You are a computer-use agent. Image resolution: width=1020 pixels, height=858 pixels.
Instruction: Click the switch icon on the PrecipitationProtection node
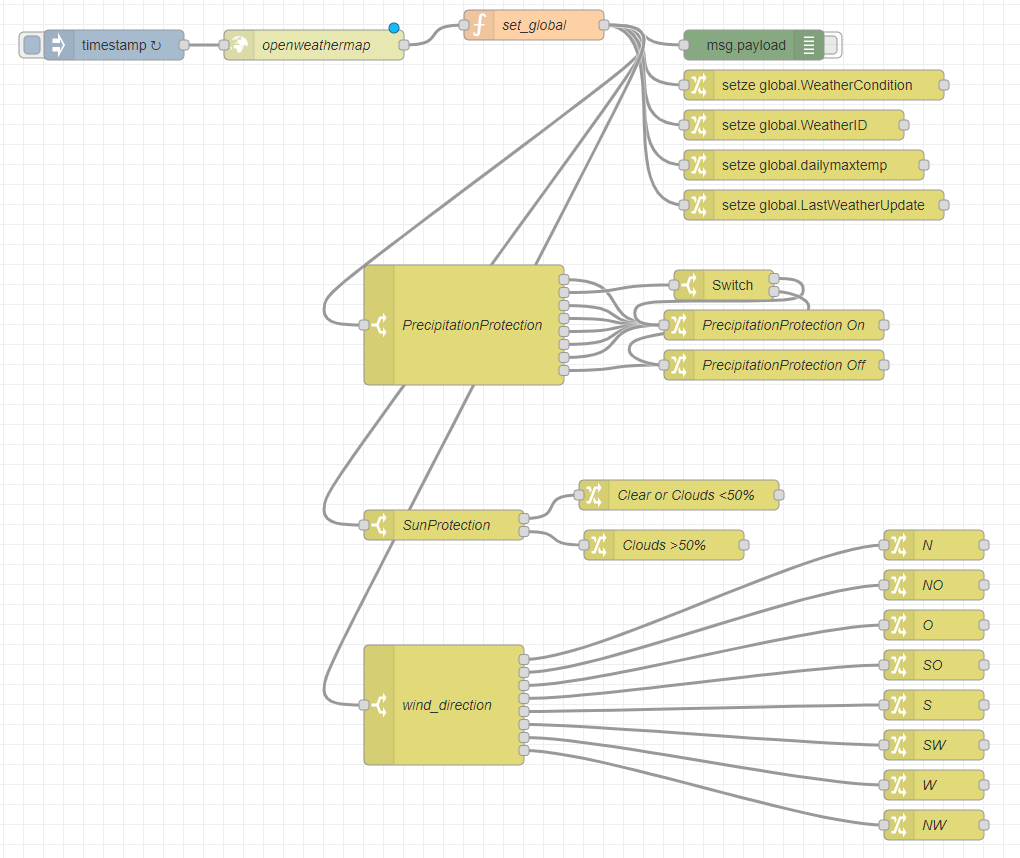(x=381, y=325)
